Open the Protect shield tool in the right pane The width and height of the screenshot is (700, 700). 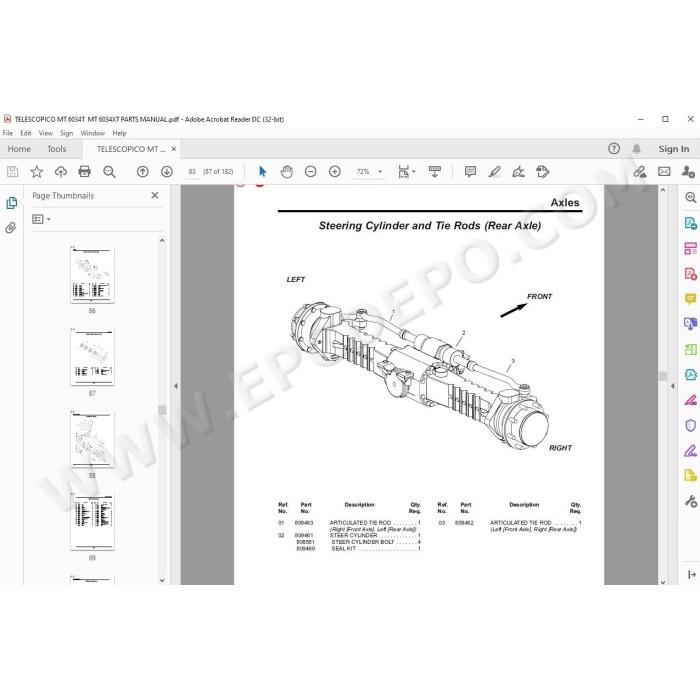(690, 425)
